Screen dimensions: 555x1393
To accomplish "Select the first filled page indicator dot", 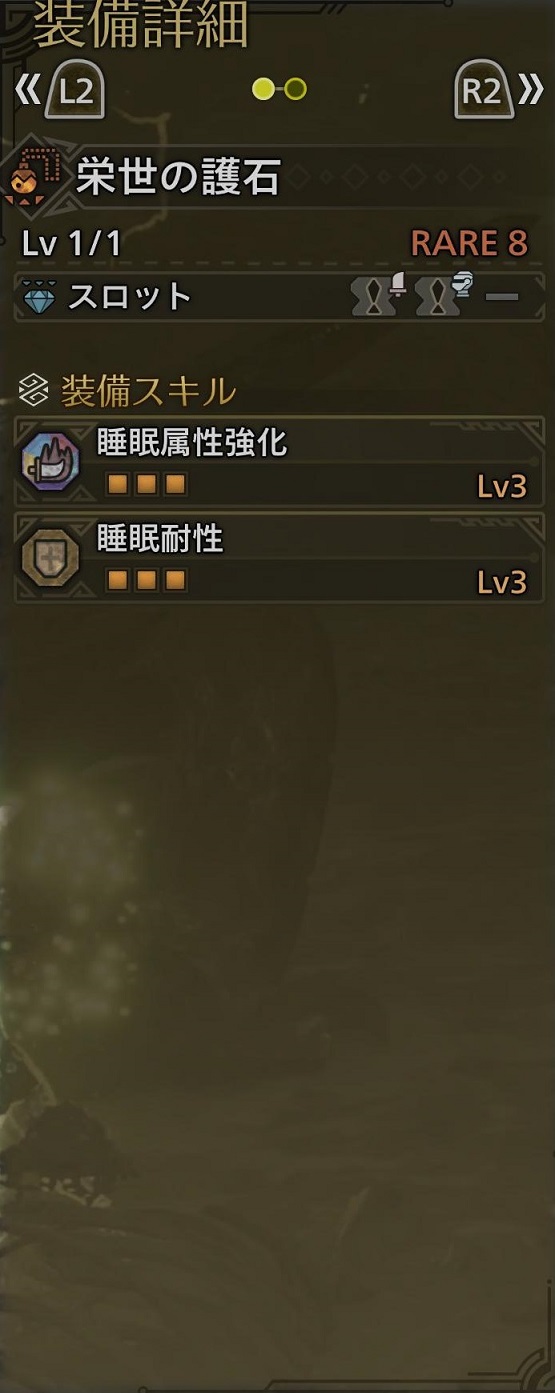I will (263, 90).
